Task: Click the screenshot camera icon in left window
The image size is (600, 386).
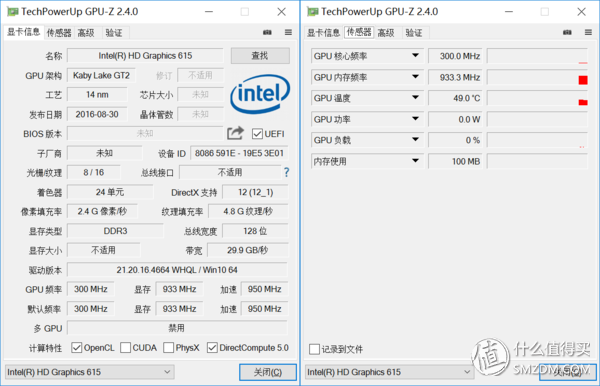Action: [267, 33]
